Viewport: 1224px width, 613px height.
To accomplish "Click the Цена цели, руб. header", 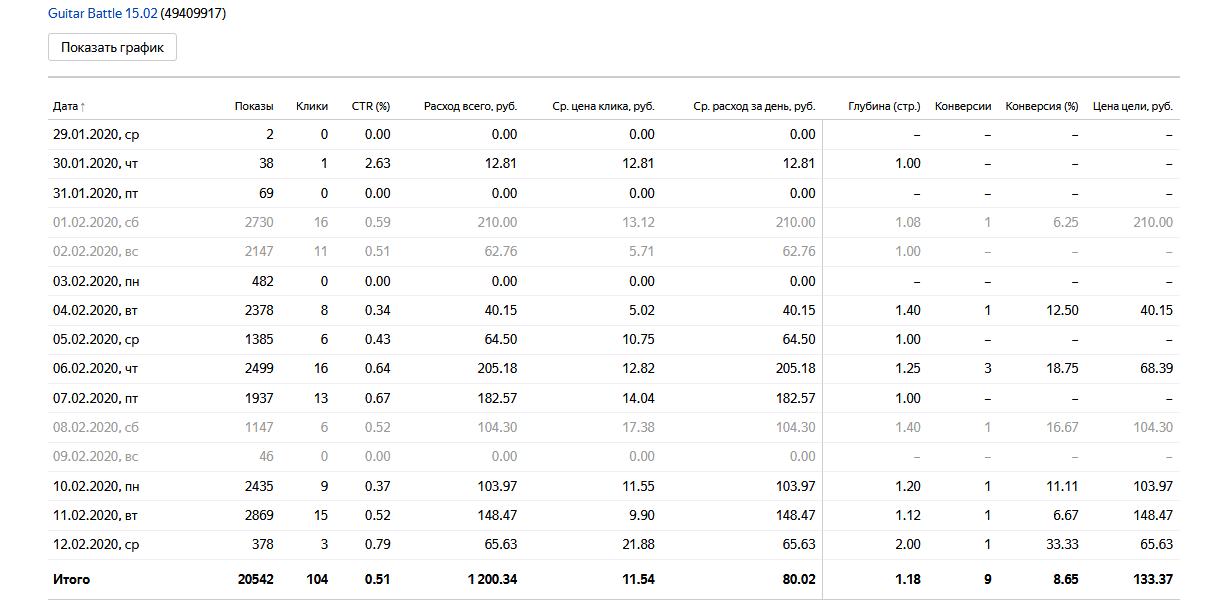I will click(1133, 106).
